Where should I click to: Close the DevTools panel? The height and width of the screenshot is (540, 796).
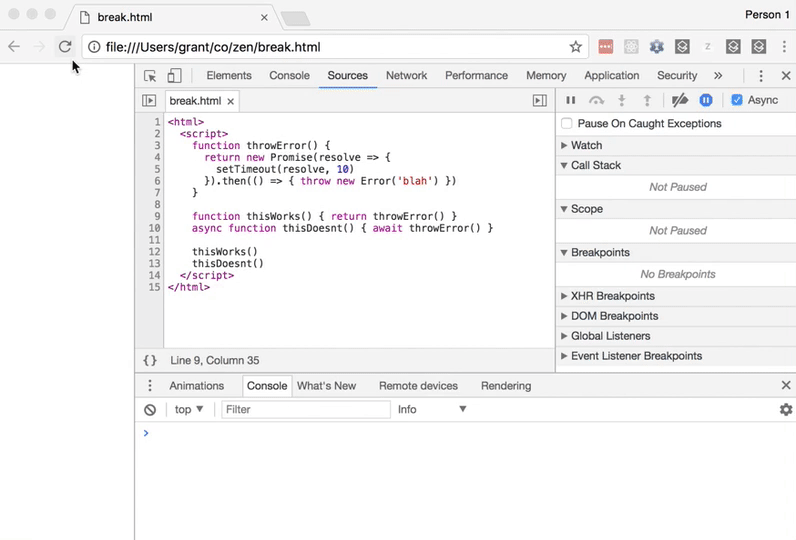point(786,76)
